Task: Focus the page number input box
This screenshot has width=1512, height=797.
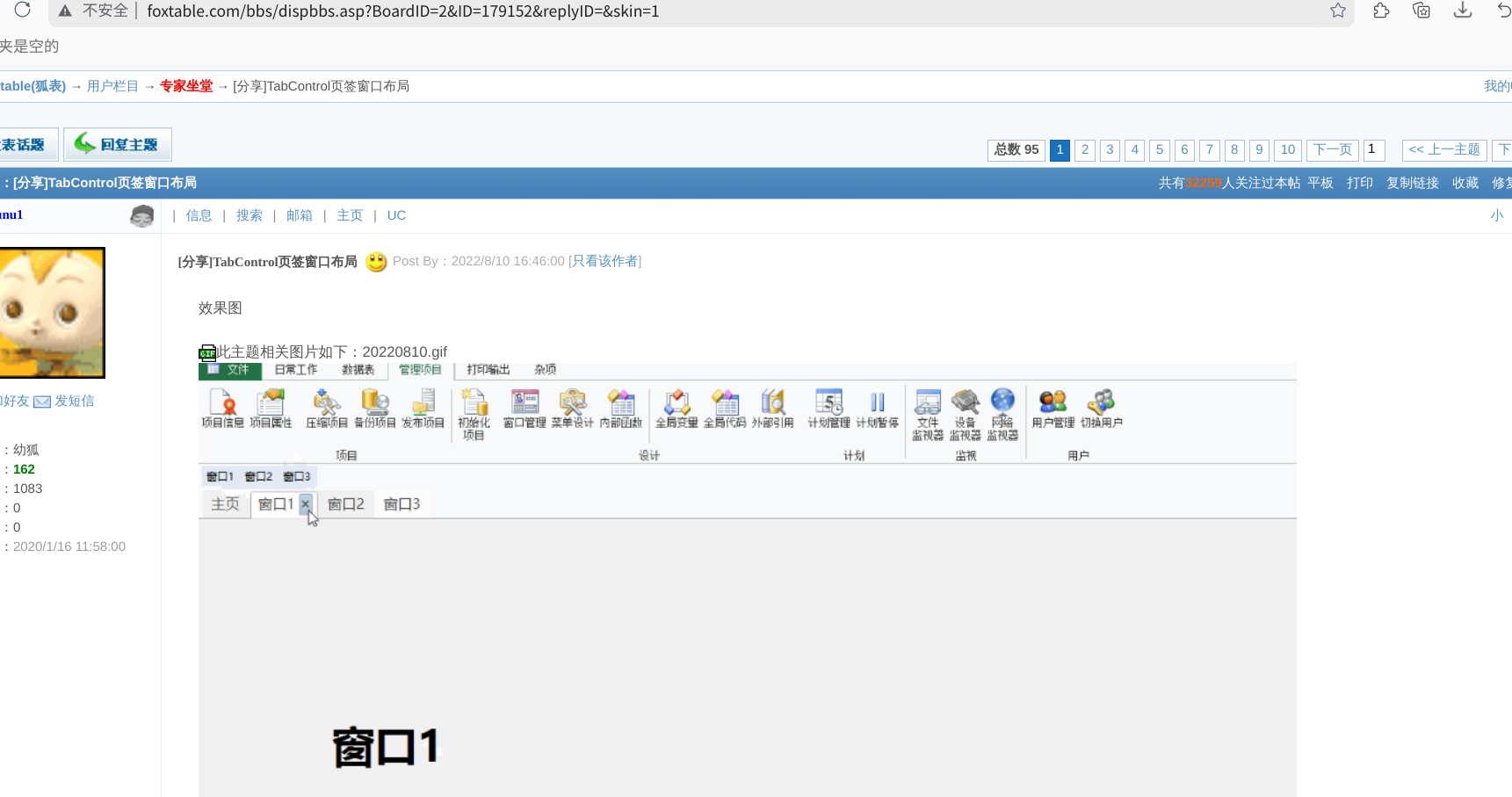Action: pos(1374,150)
